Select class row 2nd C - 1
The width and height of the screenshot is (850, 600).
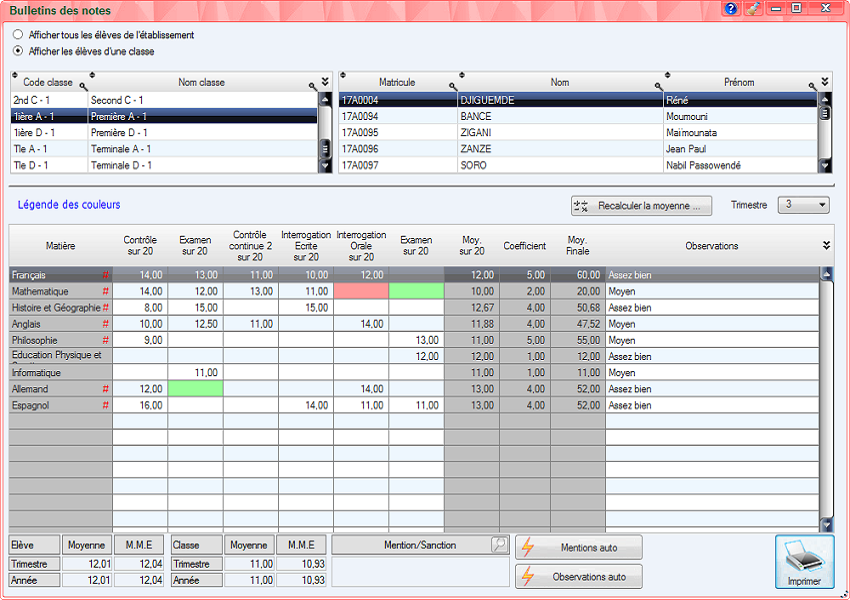(x=164, y=100)
